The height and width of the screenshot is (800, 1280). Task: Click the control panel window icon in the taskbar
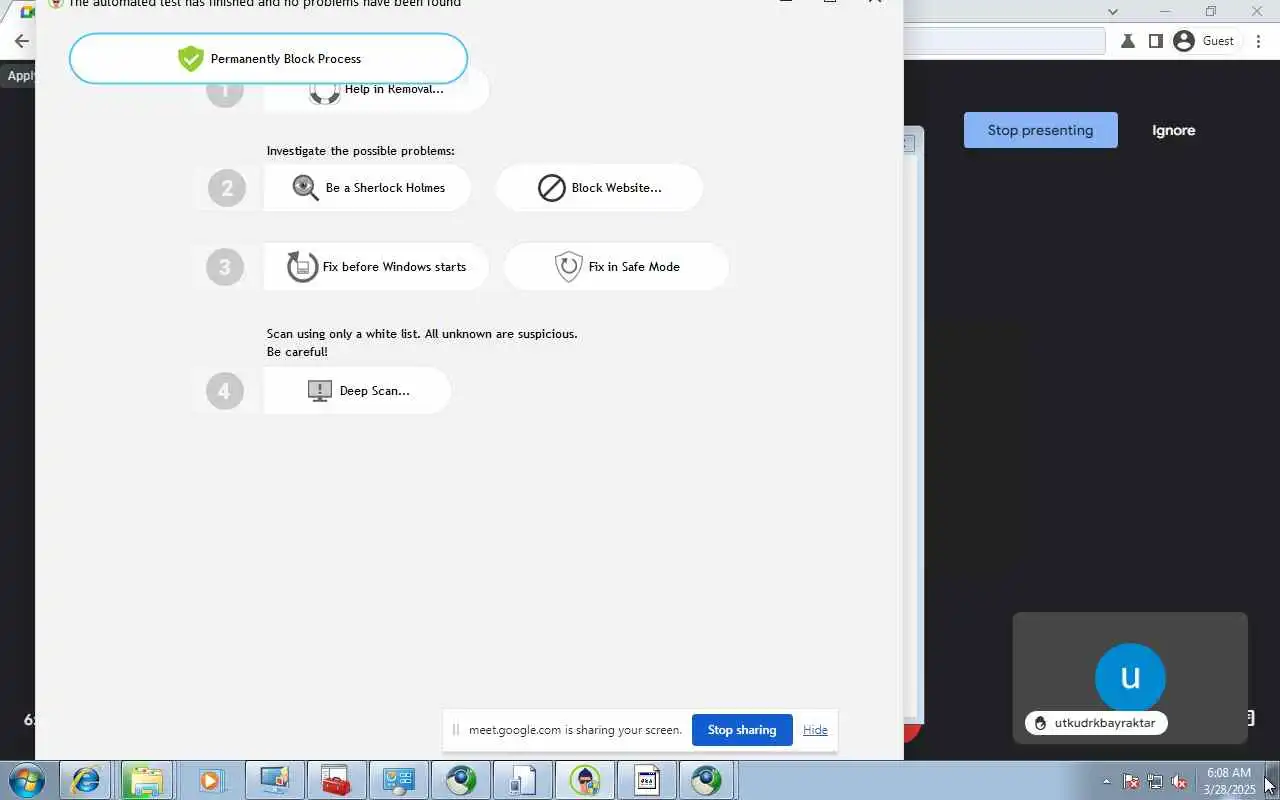397,780
